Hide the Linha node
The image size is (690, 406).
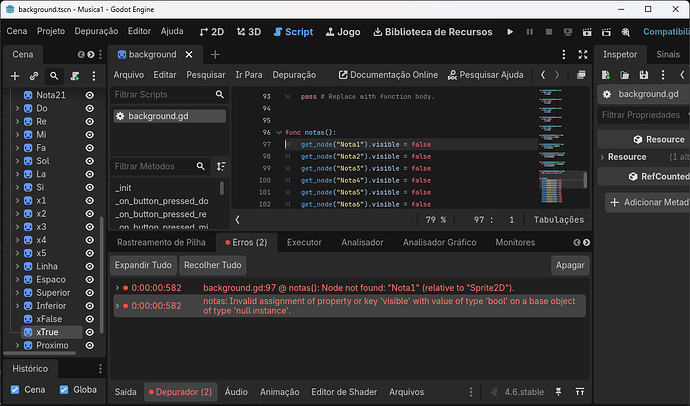[90, 266]
